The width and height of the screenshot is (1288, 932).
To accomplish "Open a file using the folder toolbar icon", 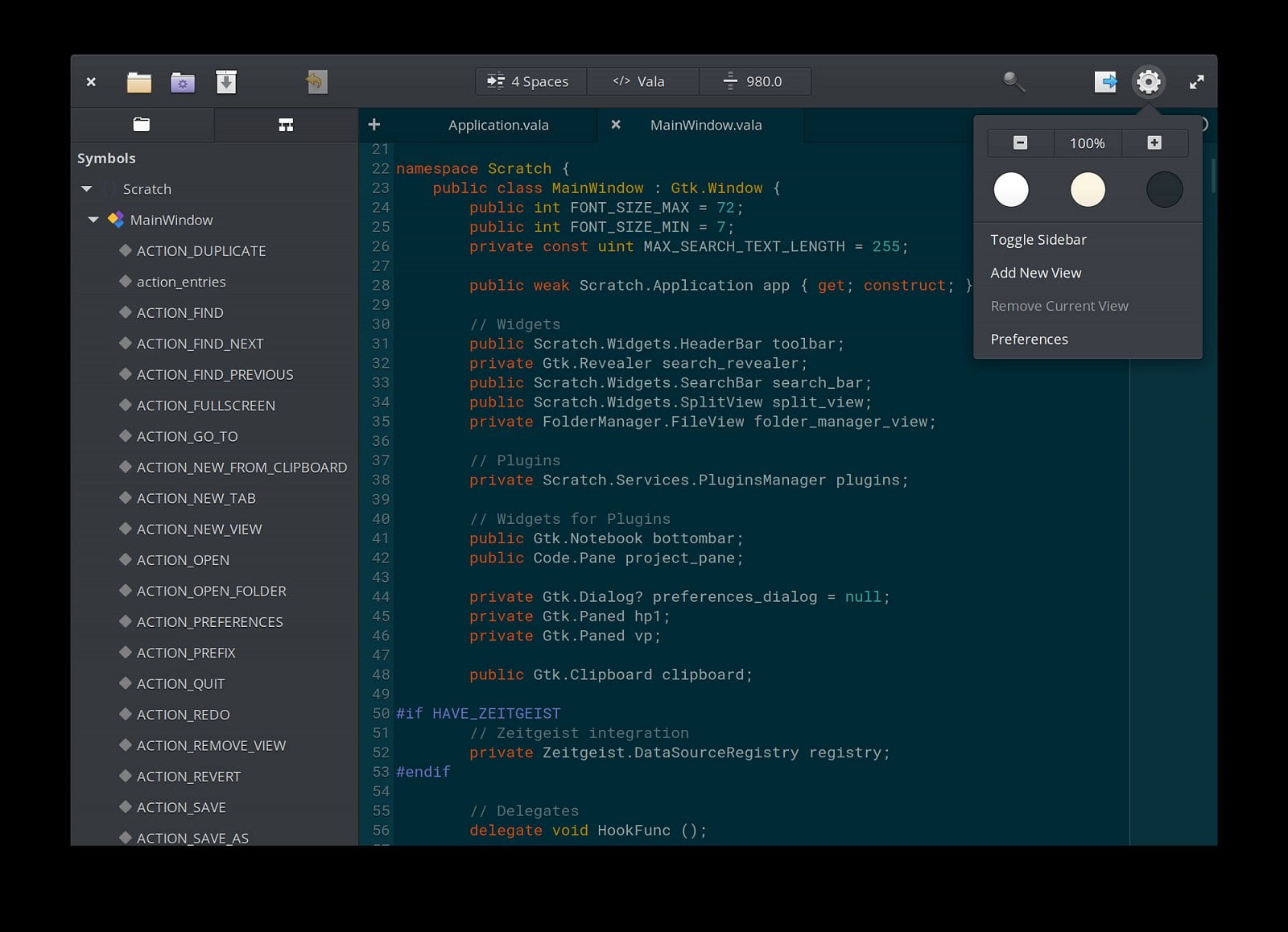I will coord(138,81).
